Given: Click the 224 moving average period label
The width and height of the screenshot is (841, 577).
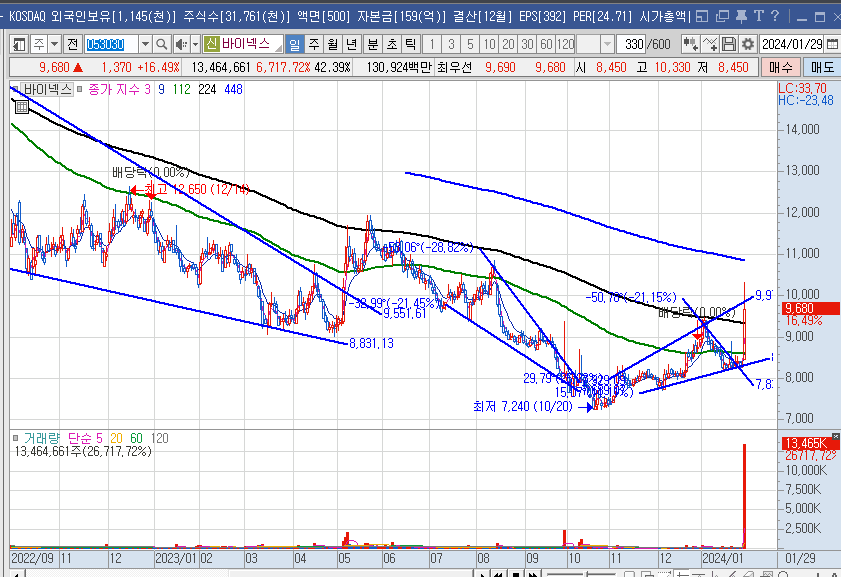Looking at the screenshot, I should point(207,90).
